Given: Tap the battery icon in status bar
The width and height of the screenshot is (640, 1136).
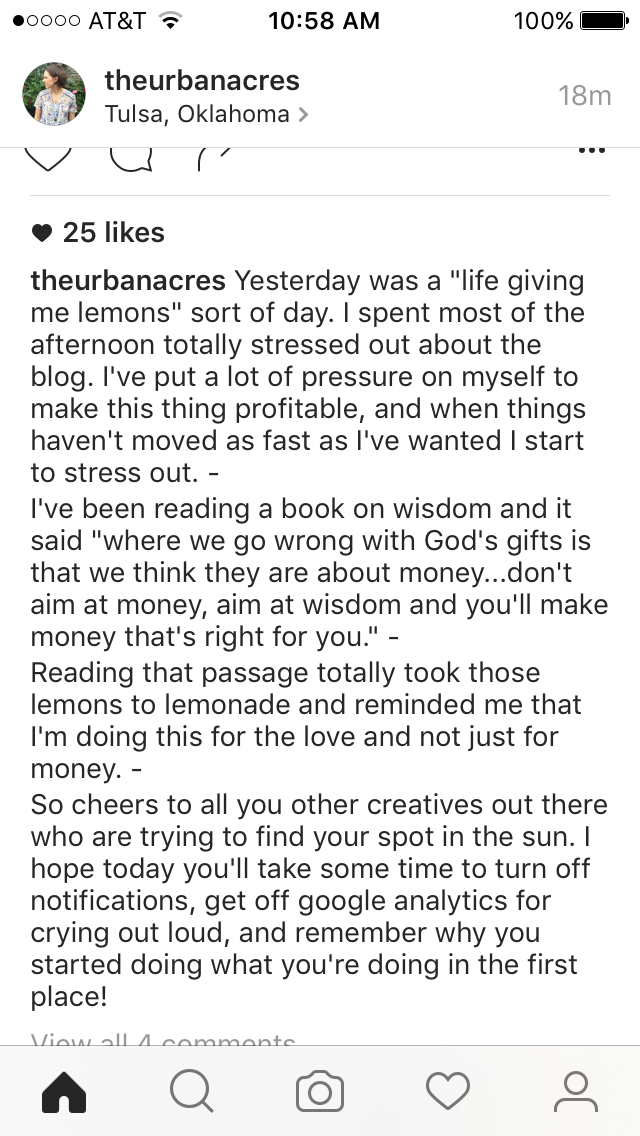Looking at the screenshot, I should click(x=609, y=21).
